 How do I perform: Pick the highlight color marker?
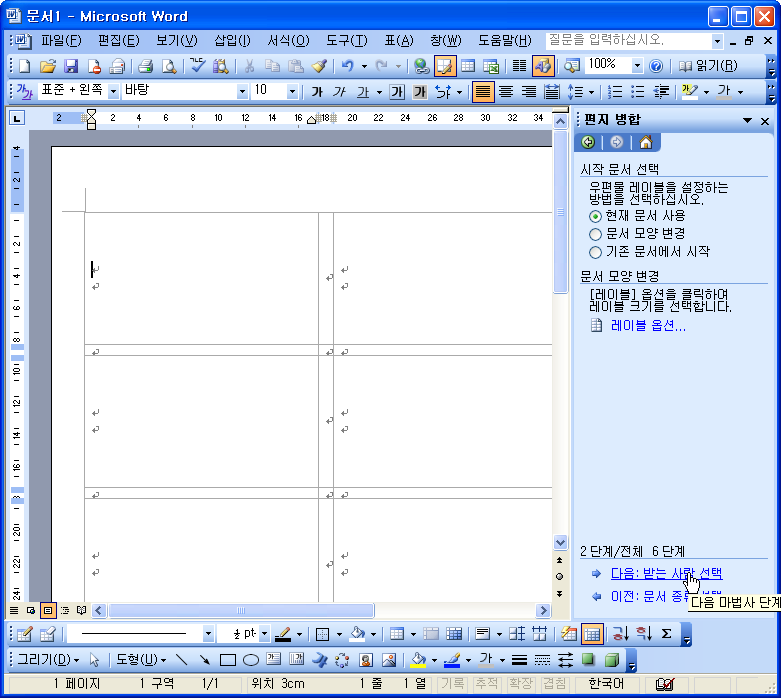coord(689,92)
